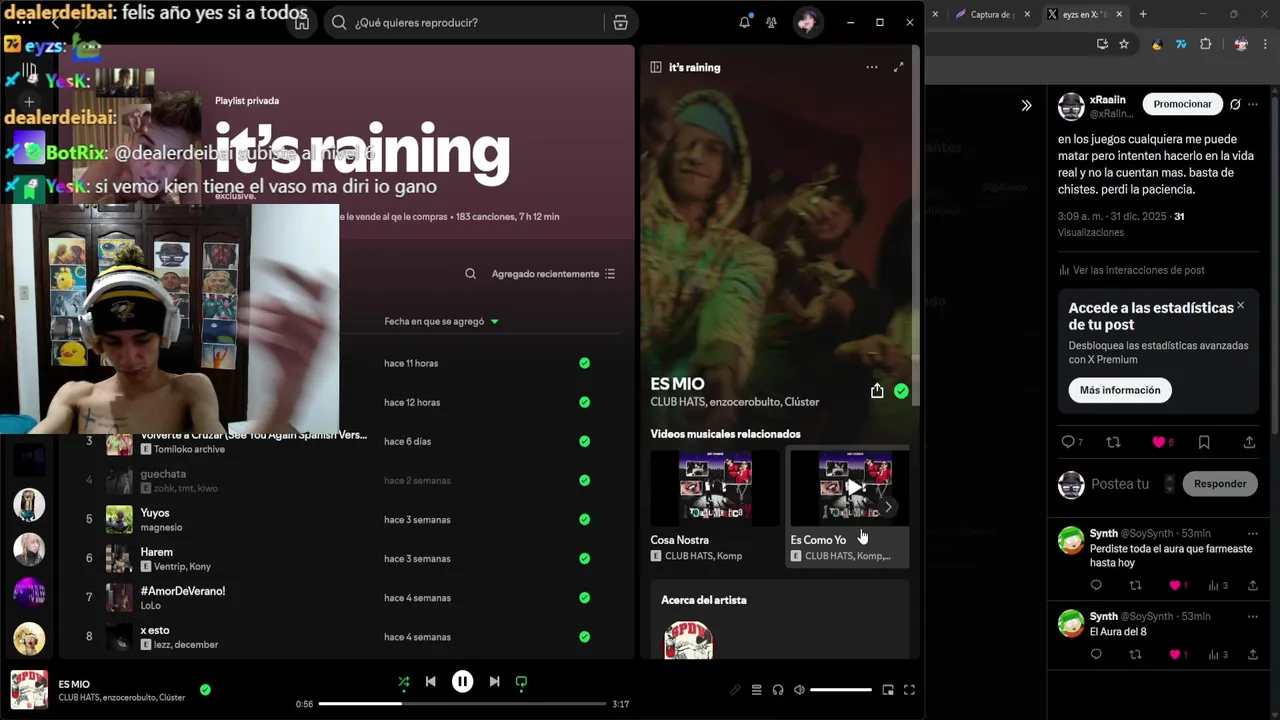This screenshot has height=720, width=1280.
Task: Toggle repeat mode
Action: click(x=521, y=682)
